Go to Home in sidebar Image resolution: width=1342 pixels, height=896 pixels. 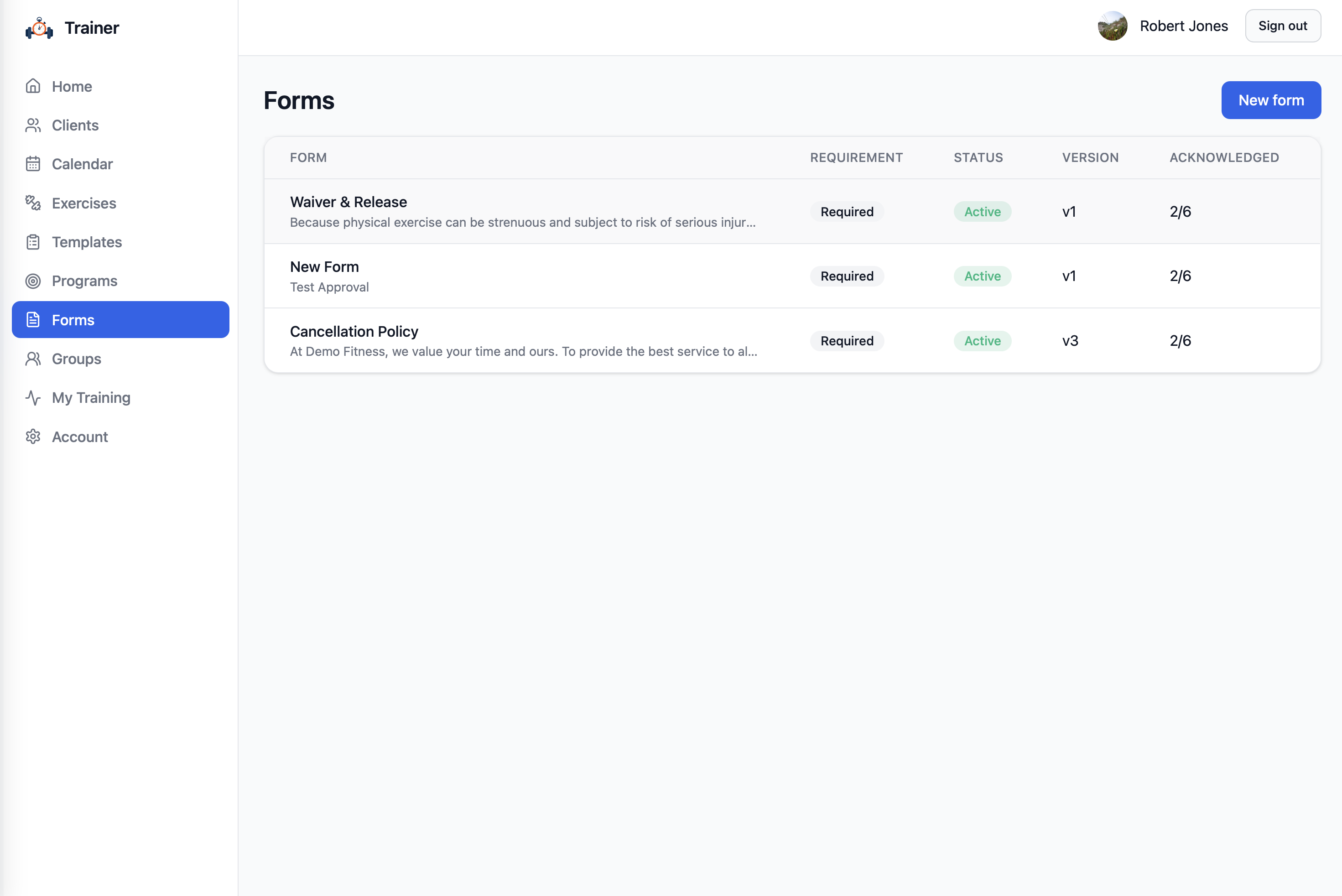[120, 86]
